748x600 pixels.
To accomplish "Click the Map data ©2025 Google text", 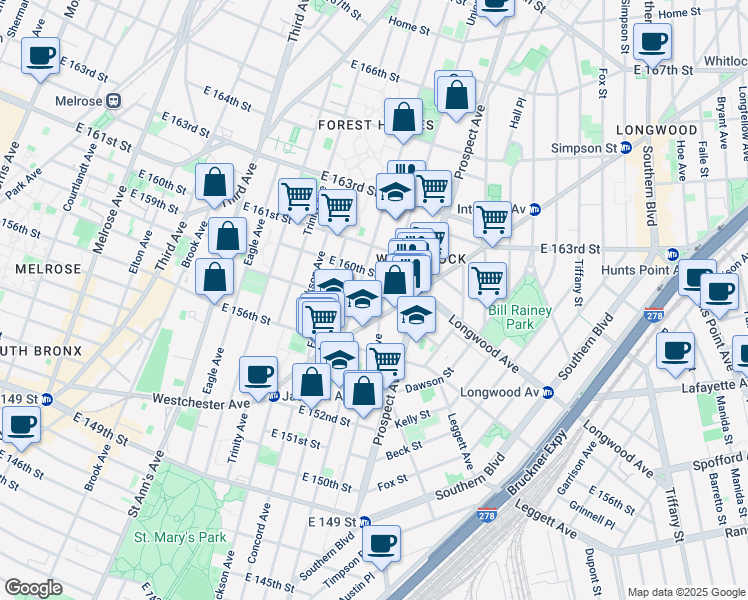I will pos(686,593).
